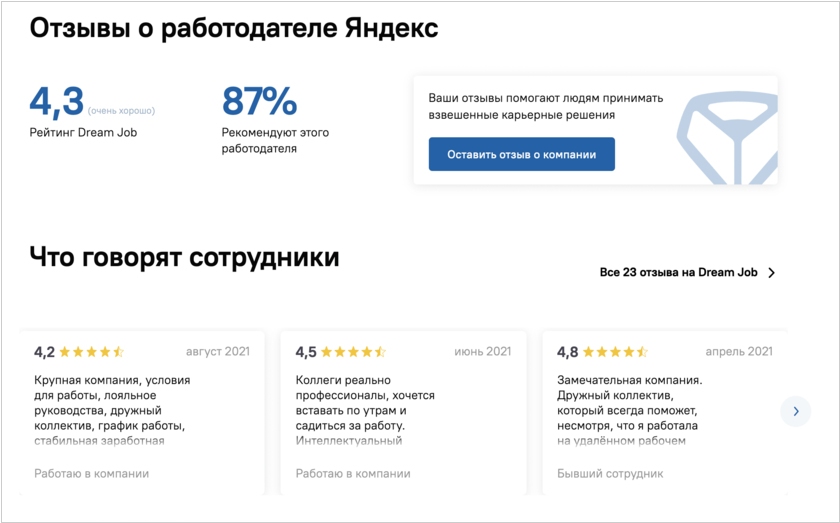
Task: Click the 4,3 Dream Job rating number
Action: tap(56, 102)
